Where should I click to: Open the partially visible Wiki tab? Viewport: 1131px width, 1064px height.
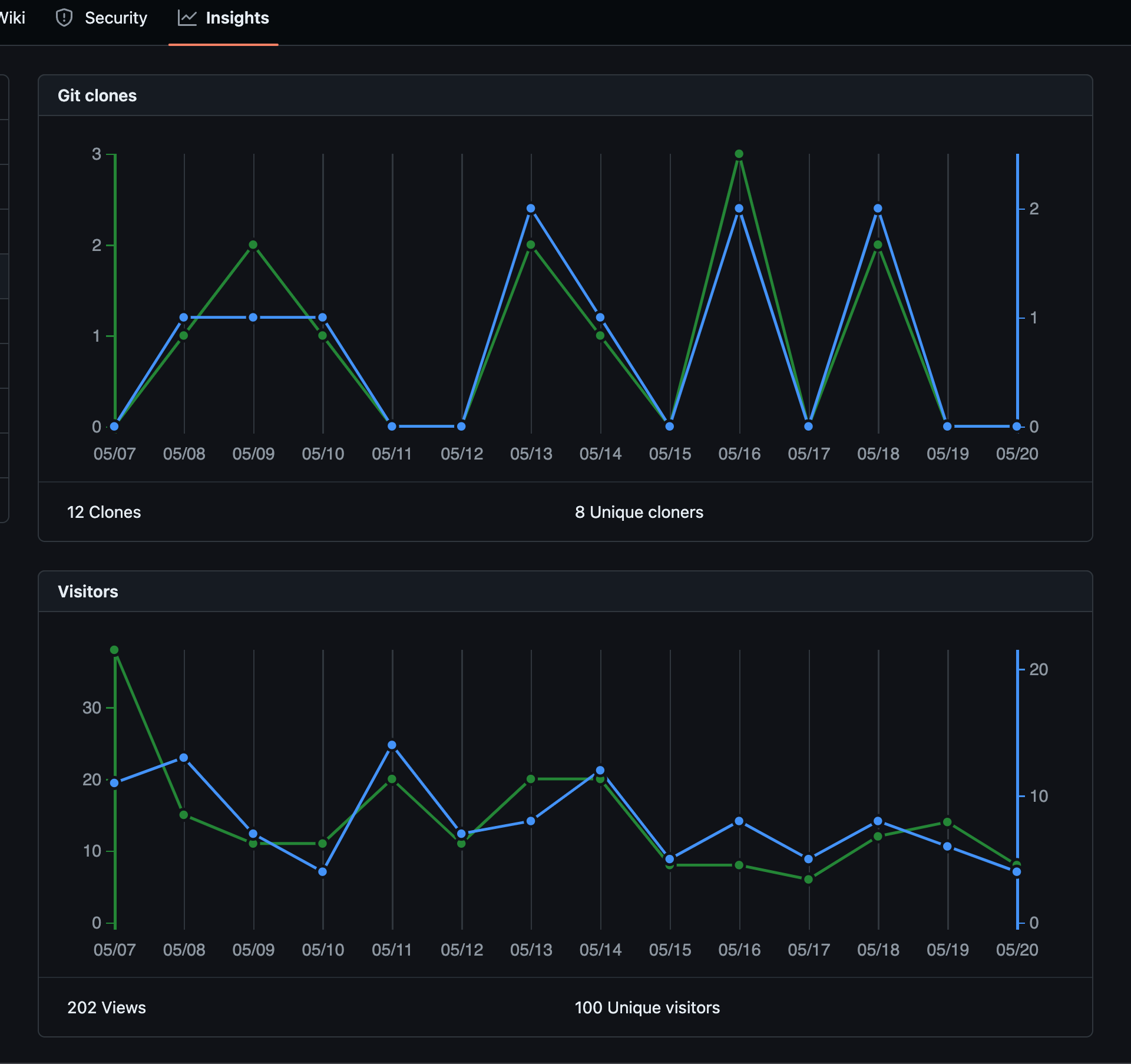(12, 18)
